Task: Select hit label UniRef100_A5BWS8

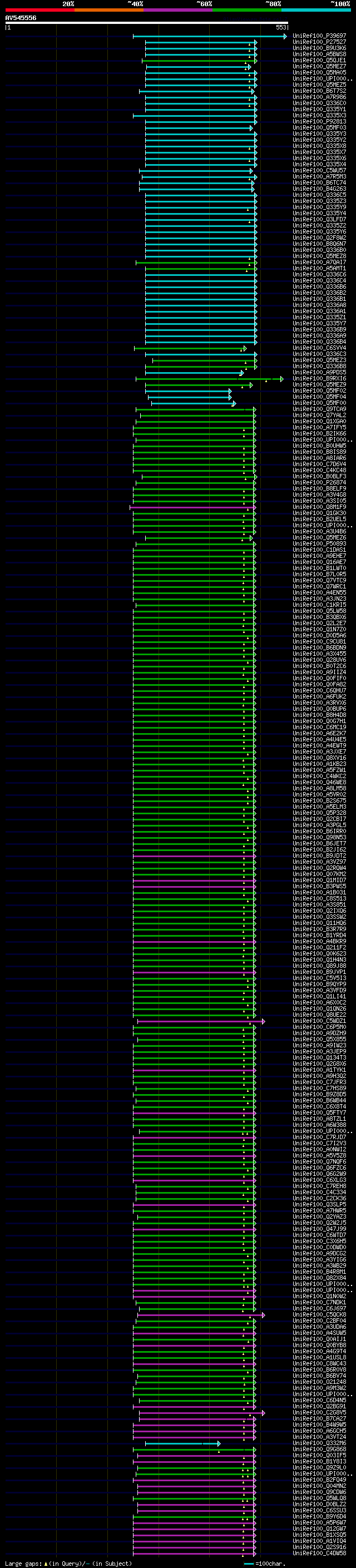Action: pyautogui.click(x=319, y=54)
